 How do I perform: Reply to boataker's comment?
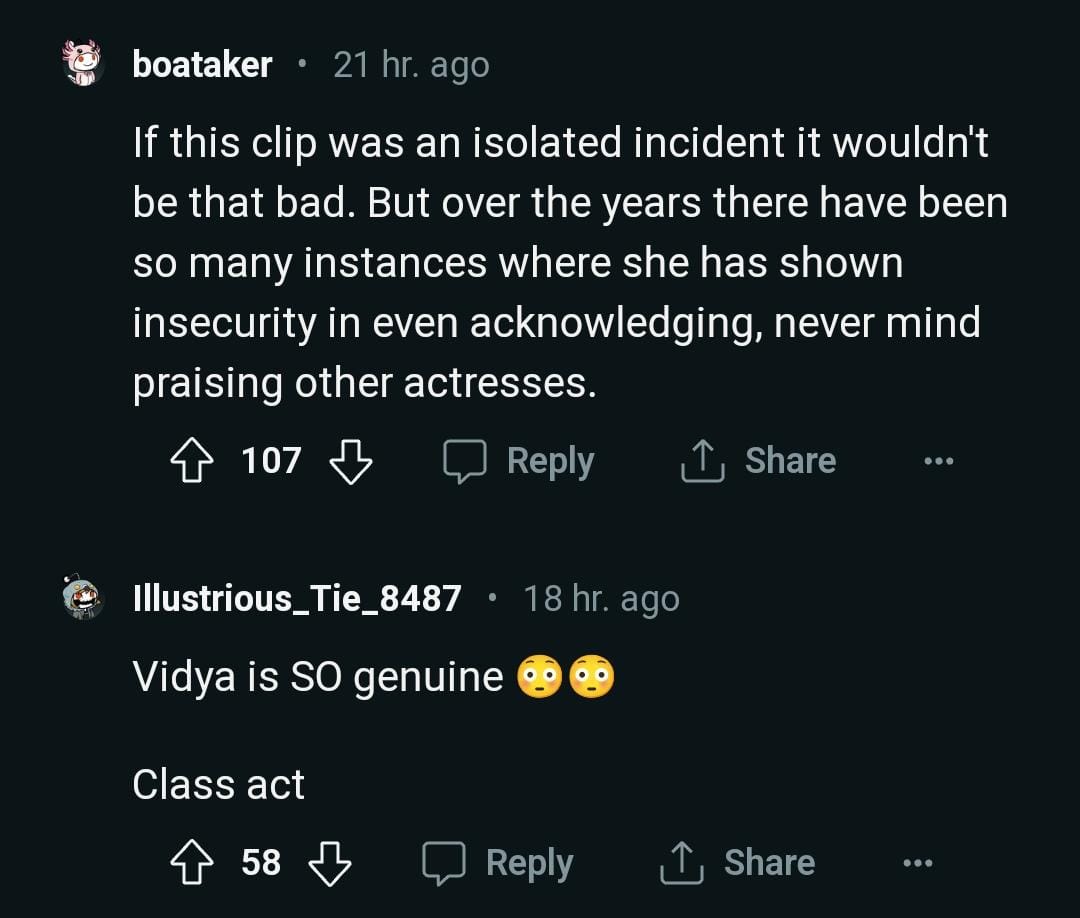pyautogui.click(x=519, y=462)
